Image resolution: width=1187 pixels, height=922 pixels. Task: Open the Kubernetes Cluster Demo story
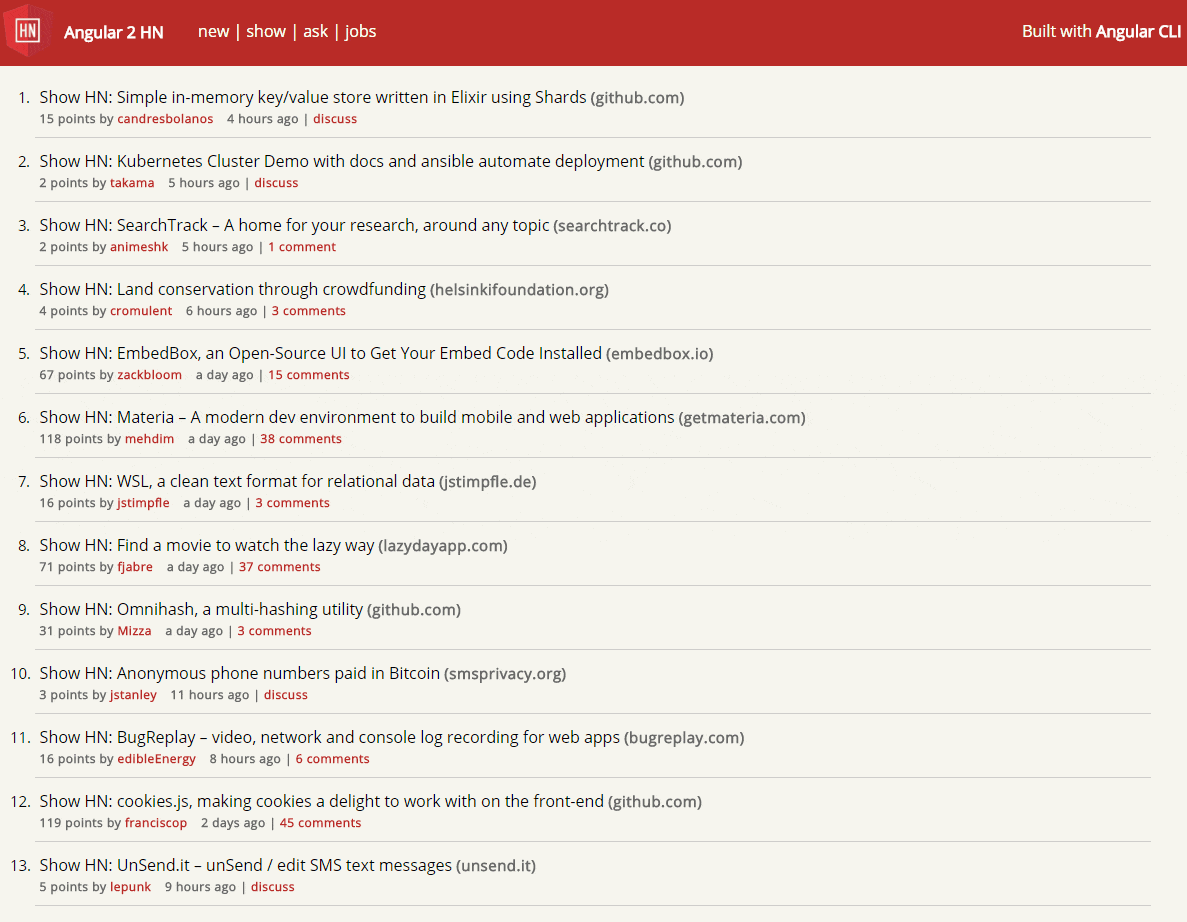pos(341,161)
